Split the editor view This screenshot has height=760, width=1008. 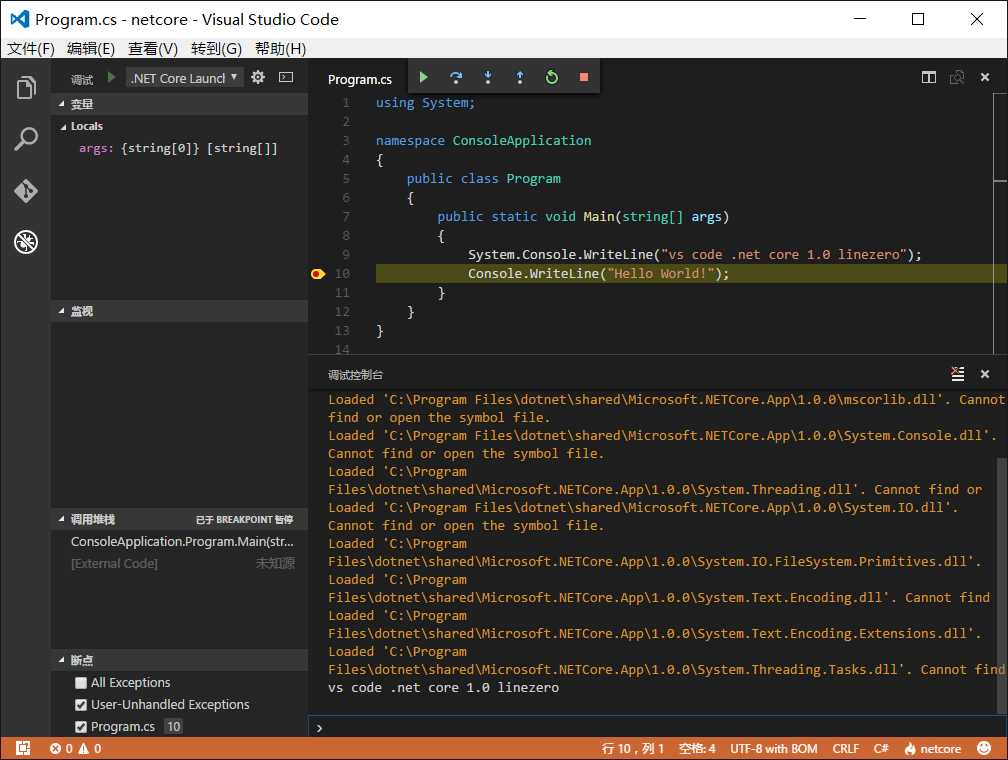click(929, 78)
